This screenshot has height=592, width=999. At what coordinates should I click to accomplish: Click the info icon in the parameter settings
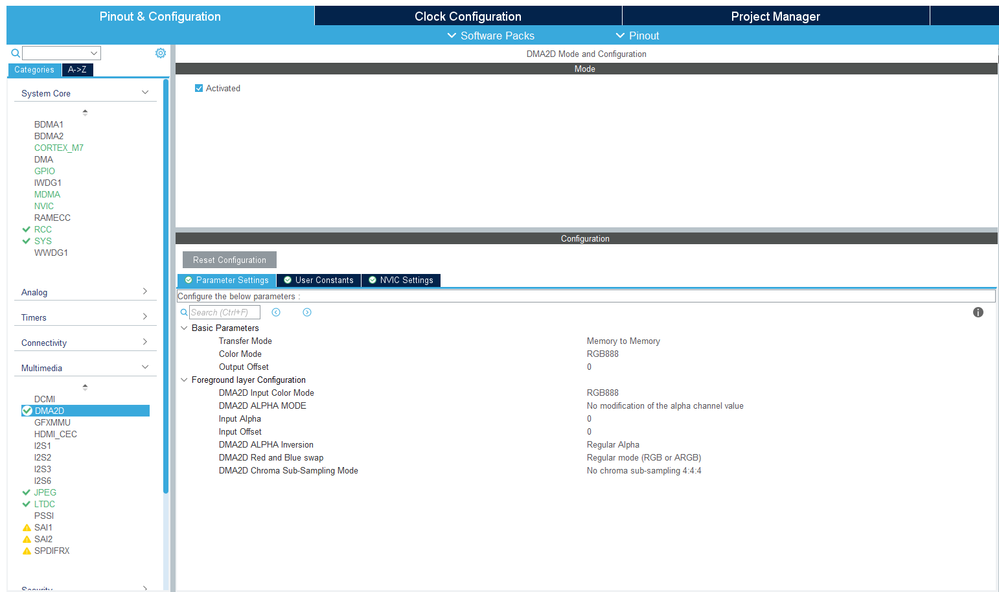(x=978, y=312)
